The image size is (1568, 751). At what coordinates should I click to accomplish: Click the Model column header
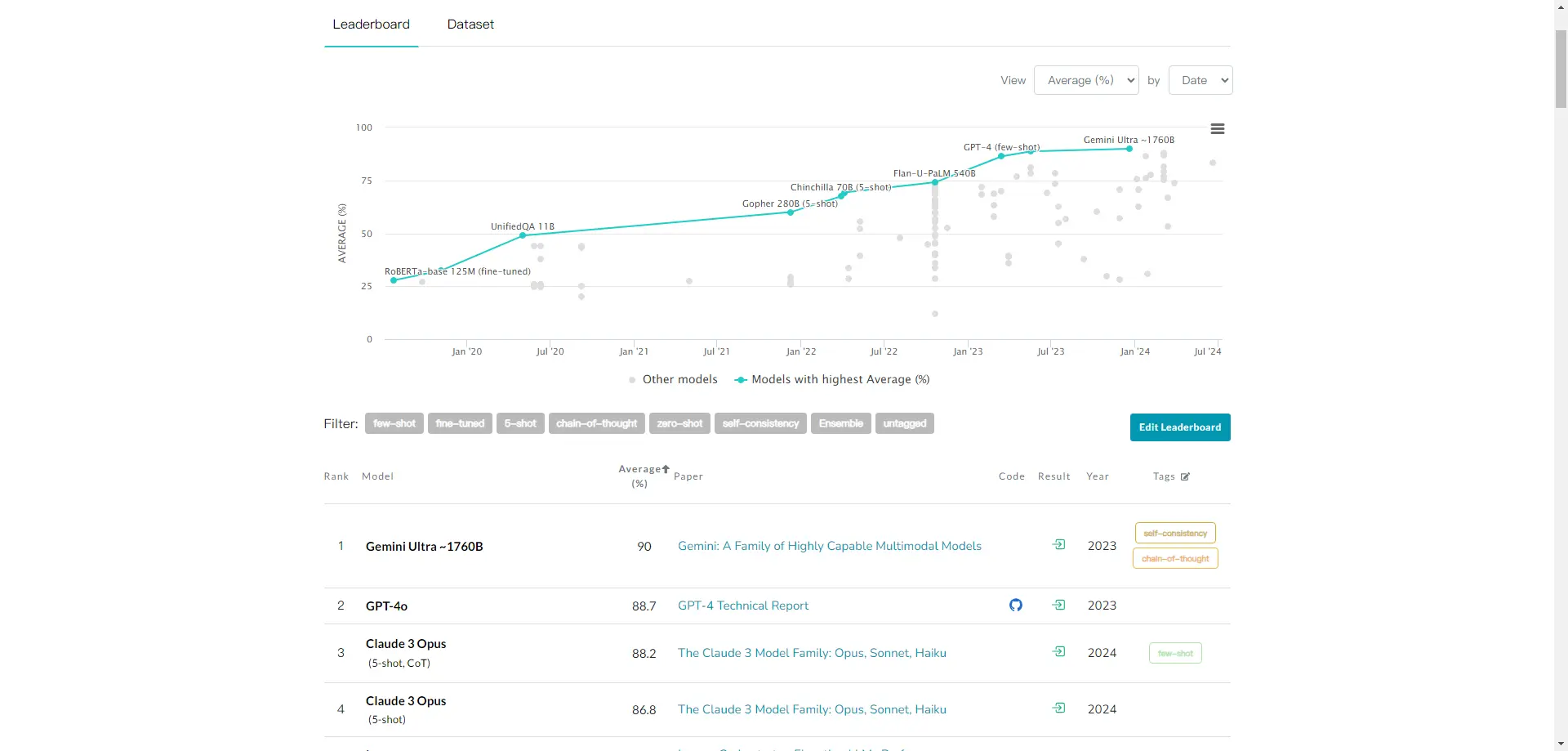377,476
